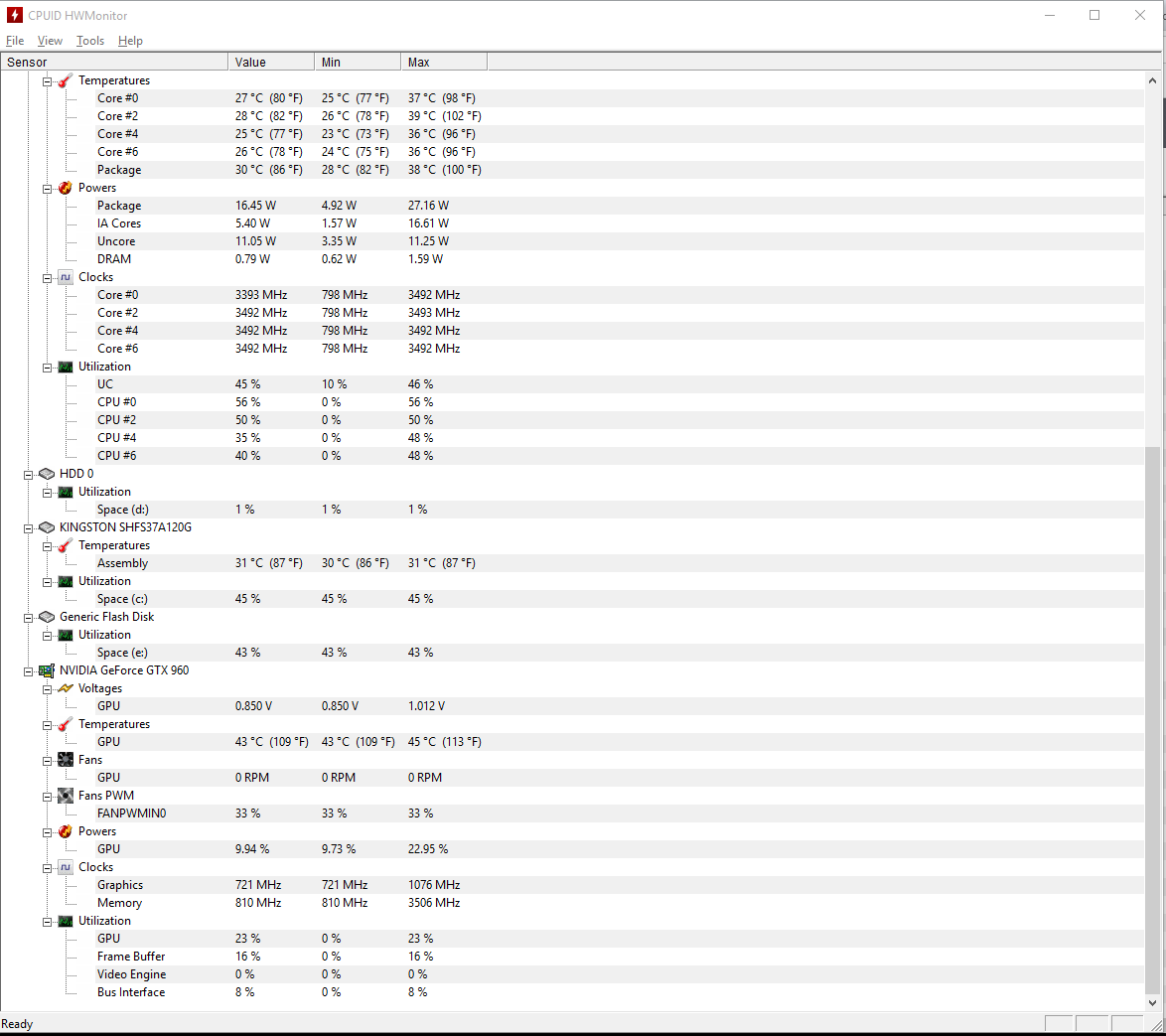This screenshot has height=1036, width=1166.
Task: Click the Value column header
Action: point(271,62)
